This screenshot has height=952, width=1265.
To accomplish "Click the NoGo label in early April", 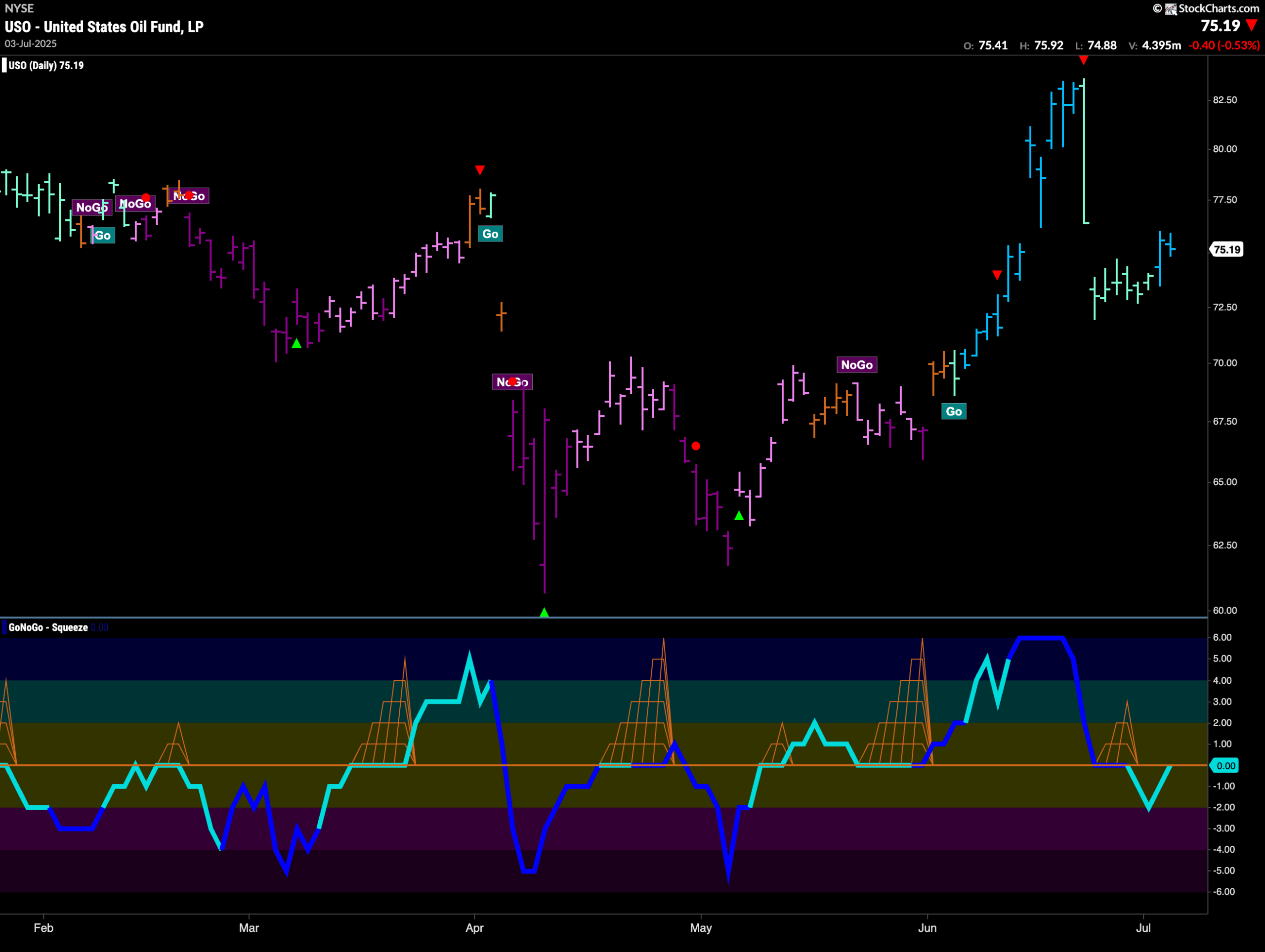I will coord(512,382).
